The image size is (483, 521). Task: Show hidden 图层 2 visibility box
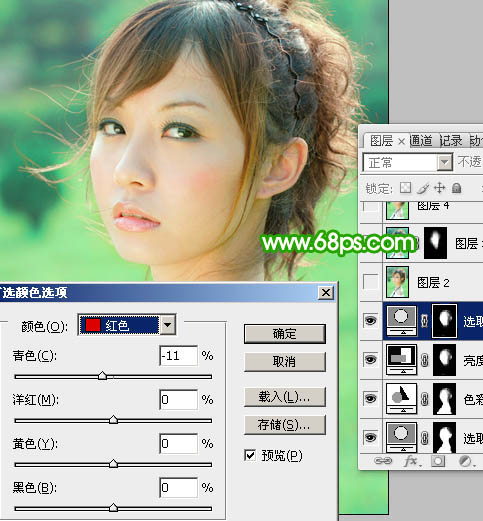click(370, 282)
